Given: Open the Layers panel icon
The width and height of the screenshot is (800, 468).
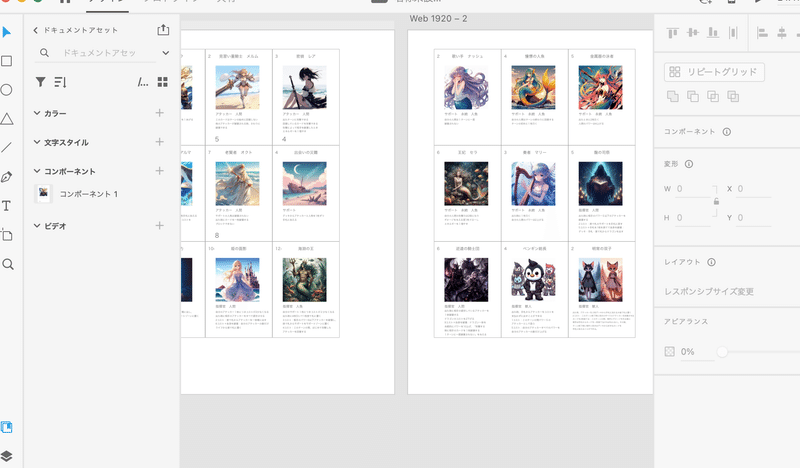Looking at the screenshot, I should click(x=7, y=456).
